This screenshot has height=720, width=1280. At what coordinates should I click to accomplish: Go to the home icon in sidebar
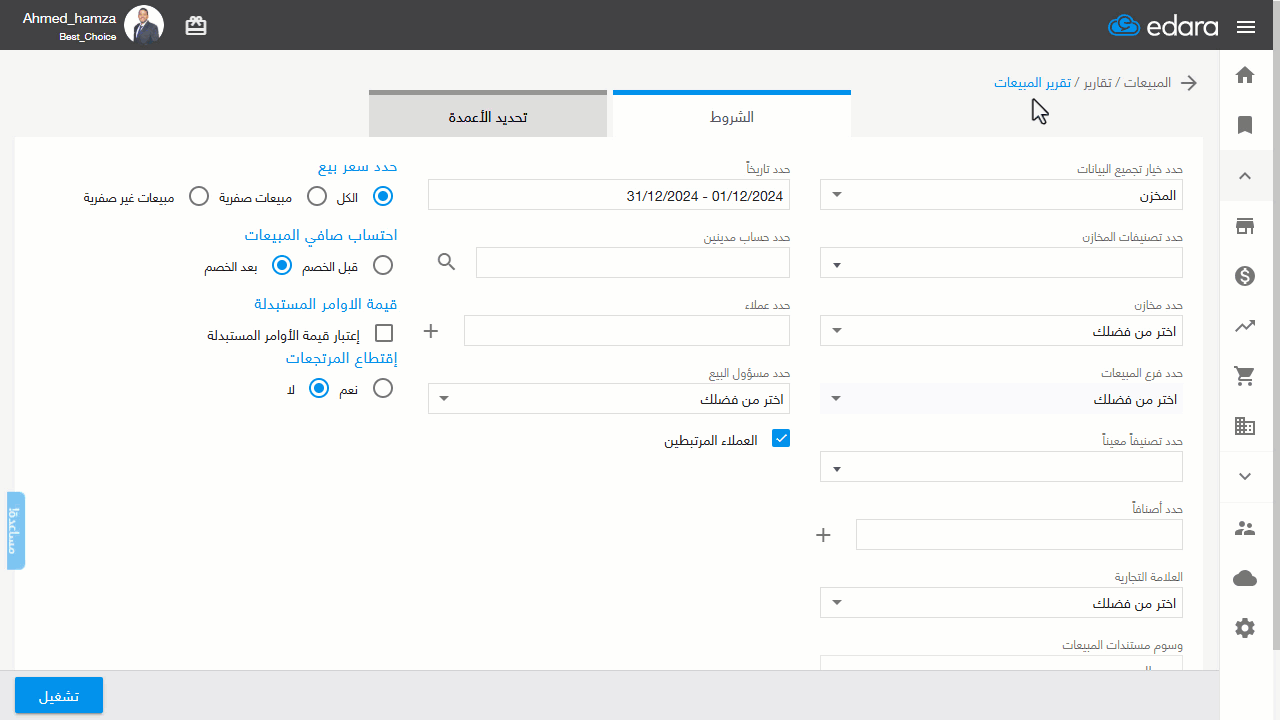[x=1245, y=75]
